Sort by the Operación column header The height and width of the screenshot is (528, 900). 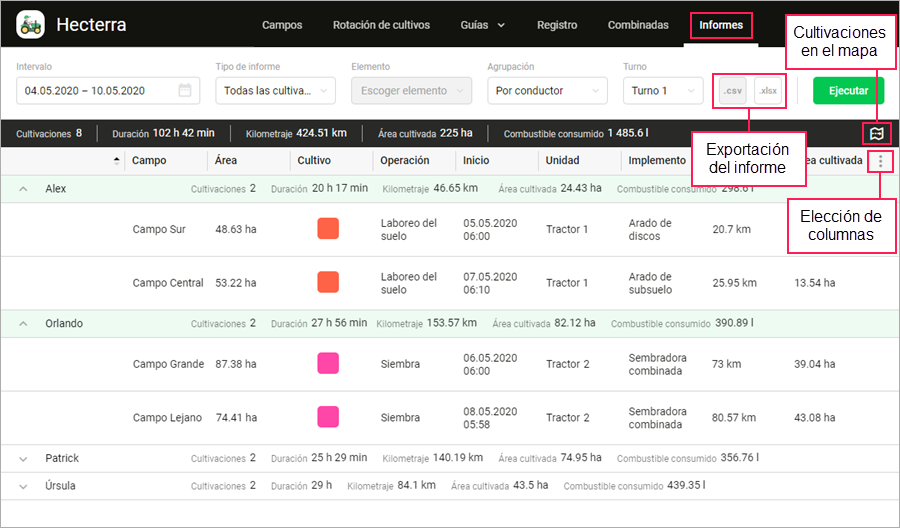coord(405,161)
